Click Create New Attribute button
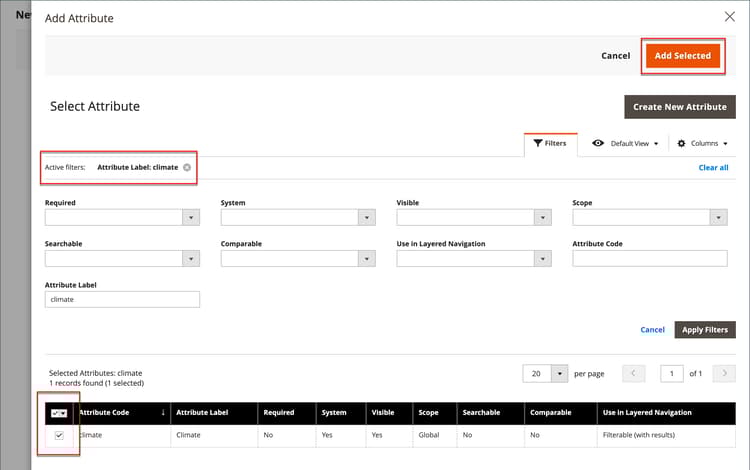This screenshot has width=750, height=470. pos(679,107)
